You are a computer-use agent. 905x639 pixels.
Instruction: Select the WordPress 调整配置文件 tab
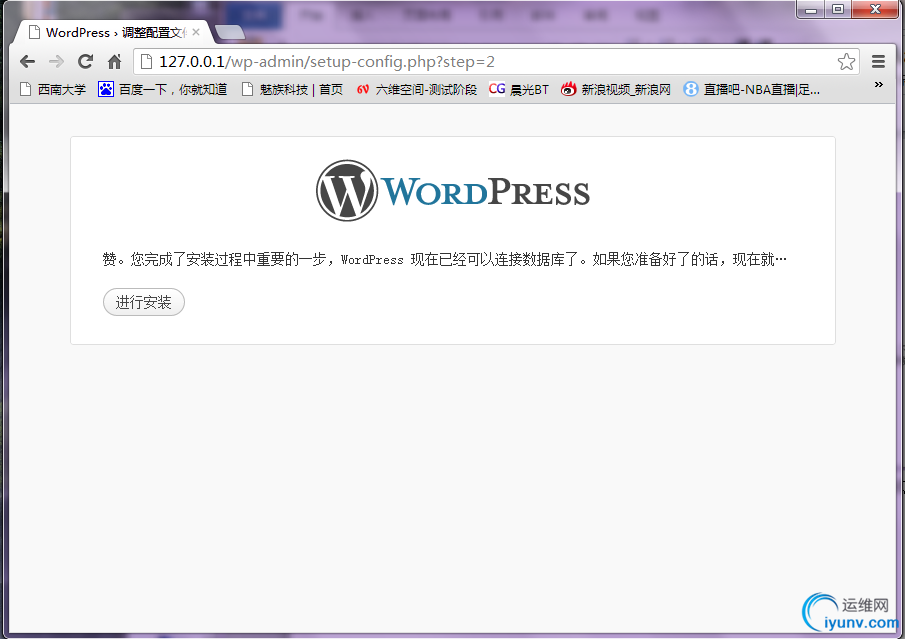point(113,32)
